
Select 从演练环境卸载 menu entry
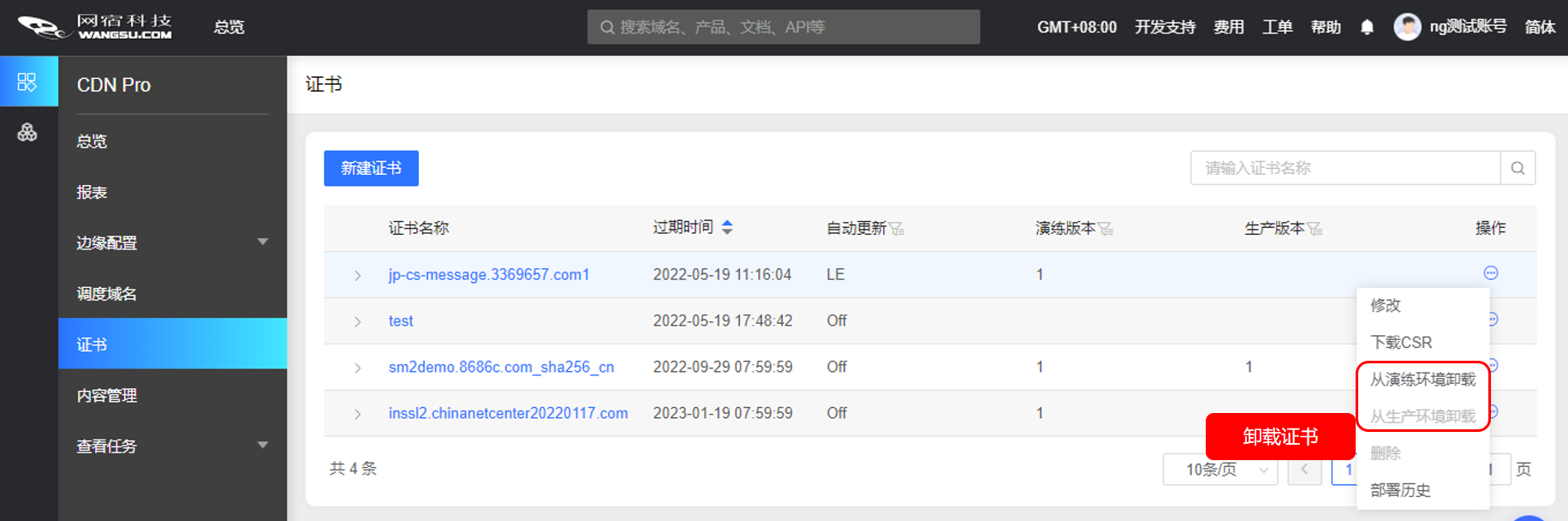pyautogui.click(x=1423, y=379)
